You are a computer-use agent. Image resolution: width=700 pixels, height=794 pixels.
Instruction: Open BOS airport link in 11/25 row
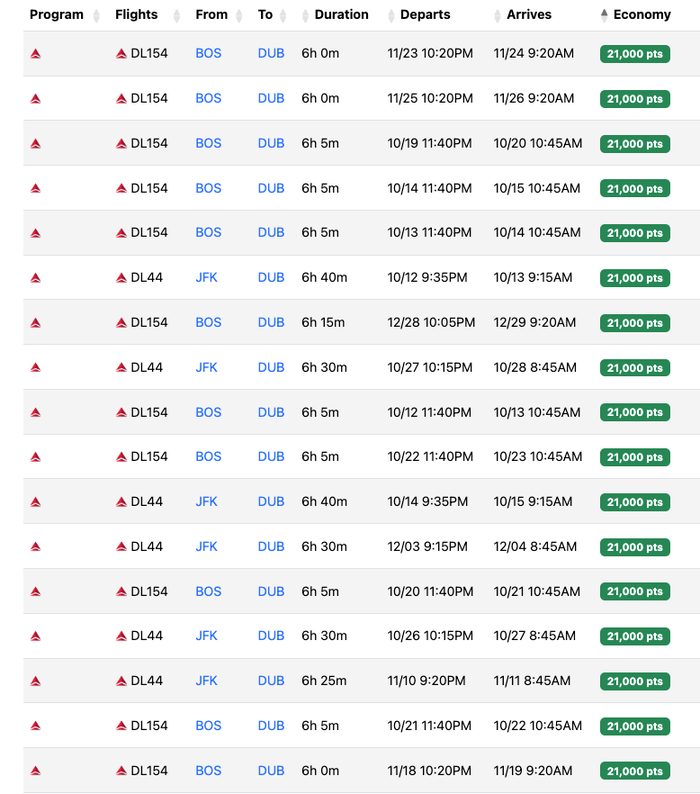tap(208, 98)
